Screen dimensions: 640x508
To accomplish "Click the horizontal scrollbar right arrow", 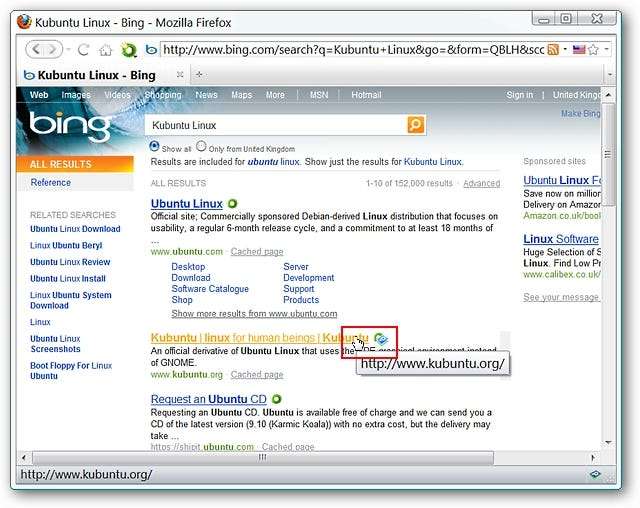I will [593, 457].
